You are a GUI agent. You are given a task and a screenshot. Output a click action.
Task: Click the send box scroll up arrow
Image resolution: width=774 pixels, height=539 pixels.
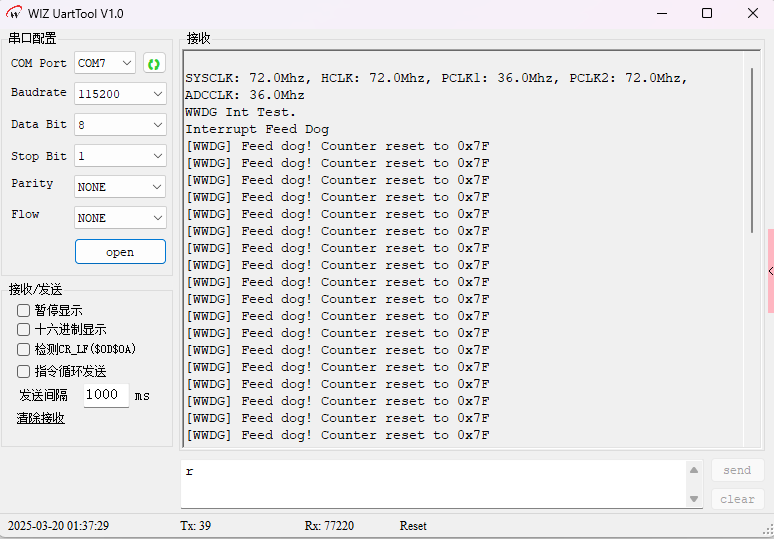tap(694, 470)
